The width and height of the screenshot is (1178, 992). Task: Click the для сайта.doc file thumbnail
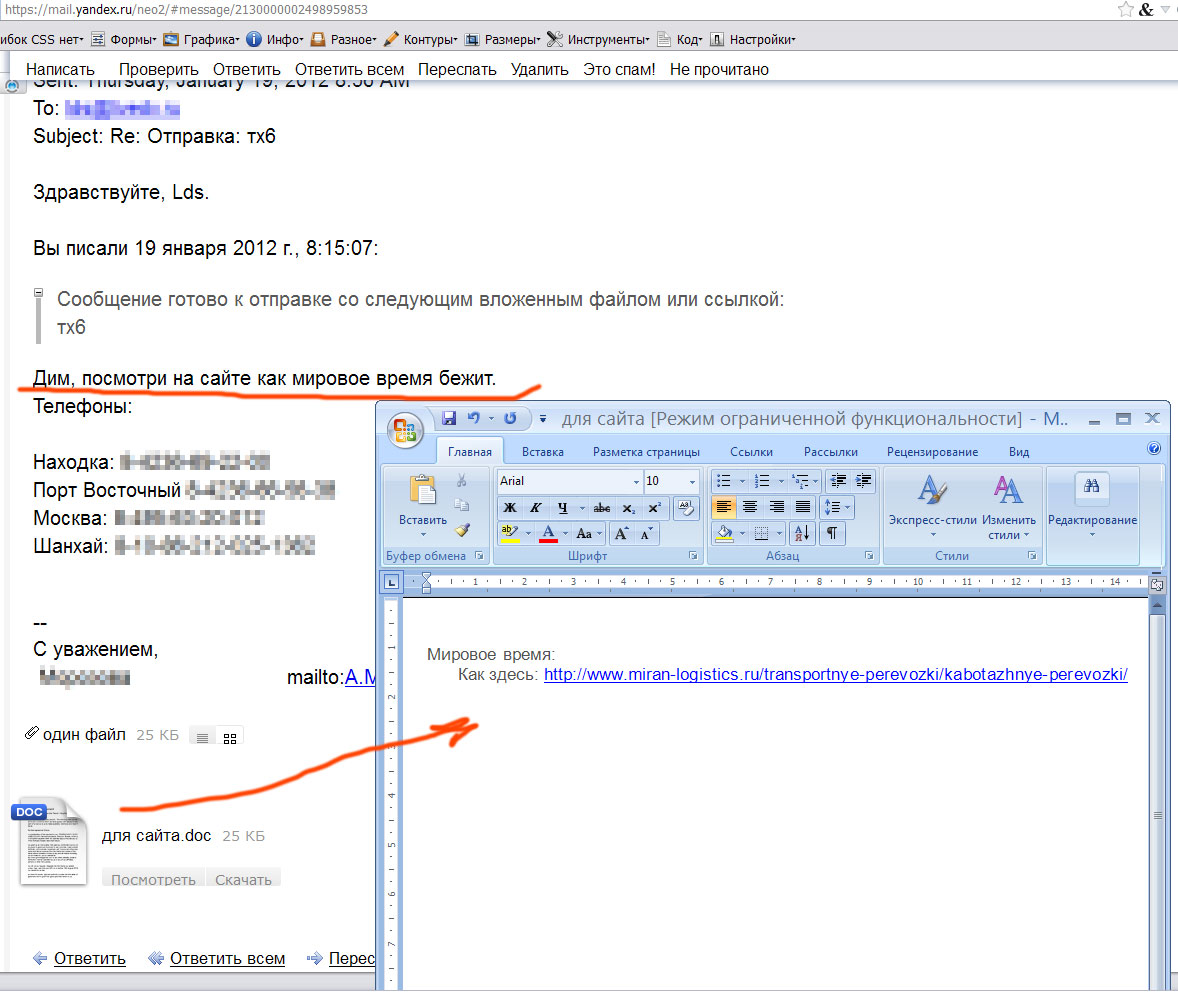point(52,841)
